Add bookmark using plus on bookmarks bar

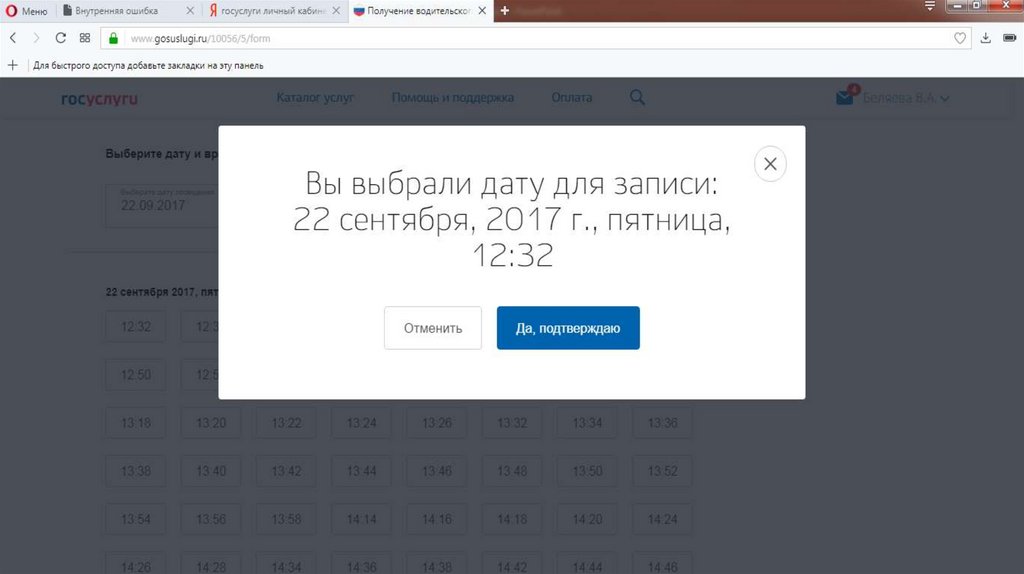(x=13, y=65)
